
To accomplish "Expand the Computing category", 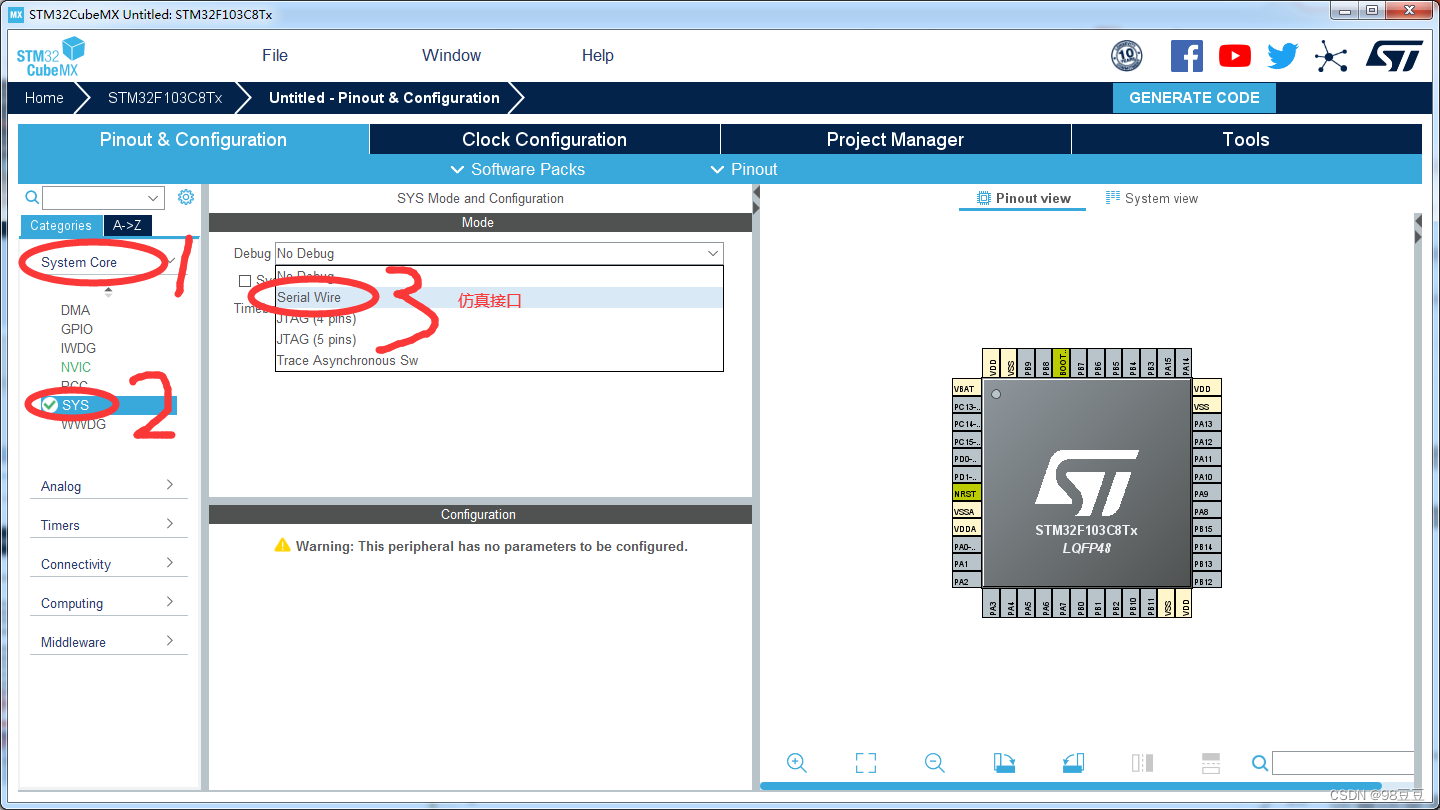I will [109, 603].
